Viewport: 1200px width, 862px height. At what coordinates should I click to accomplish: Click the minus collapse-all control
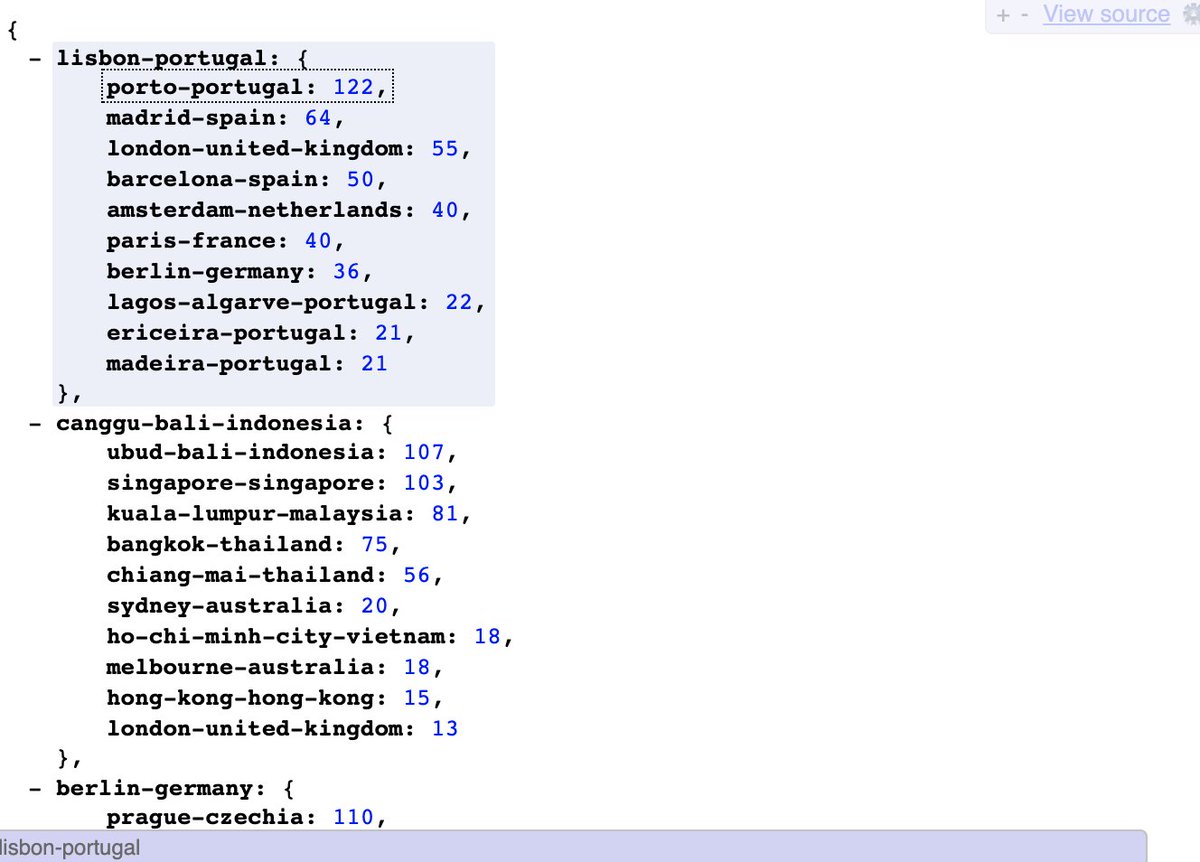(1025, 16)
